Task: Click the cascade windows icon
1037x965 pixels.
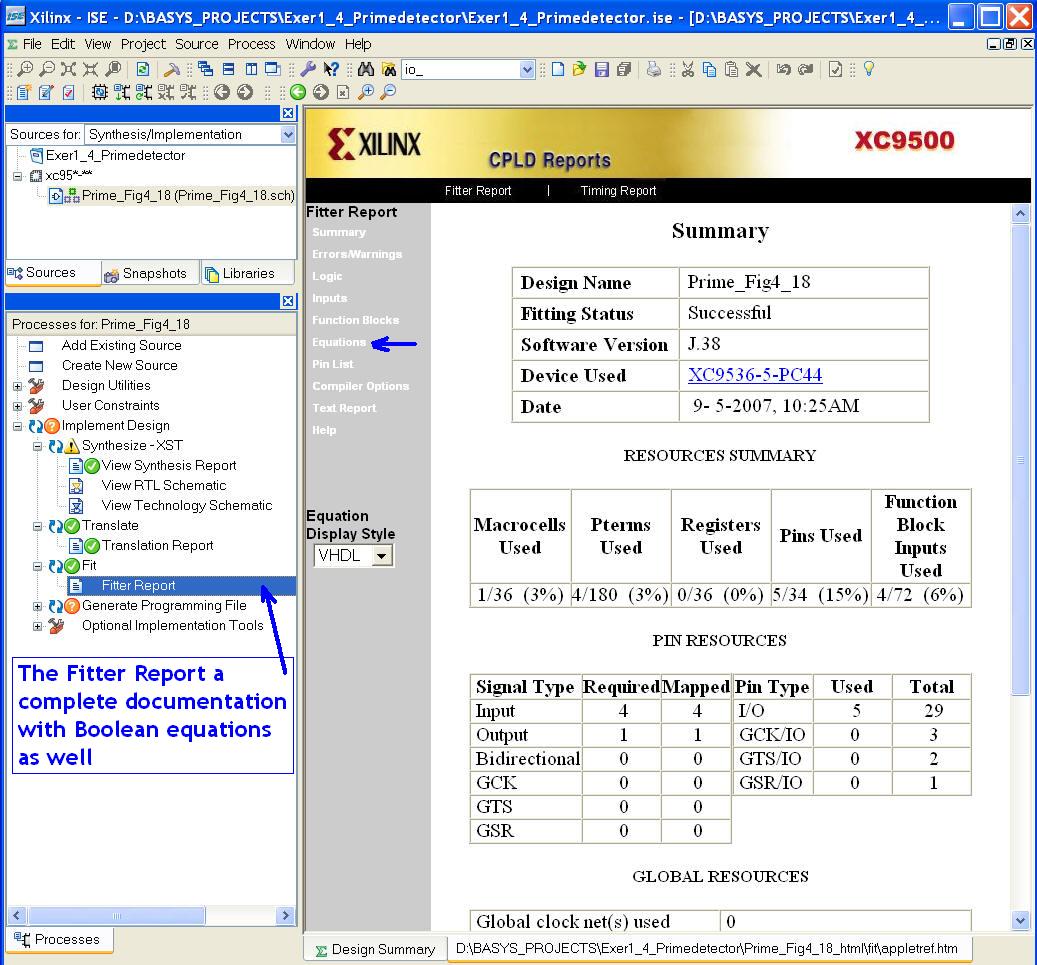Action: point(206,69)
